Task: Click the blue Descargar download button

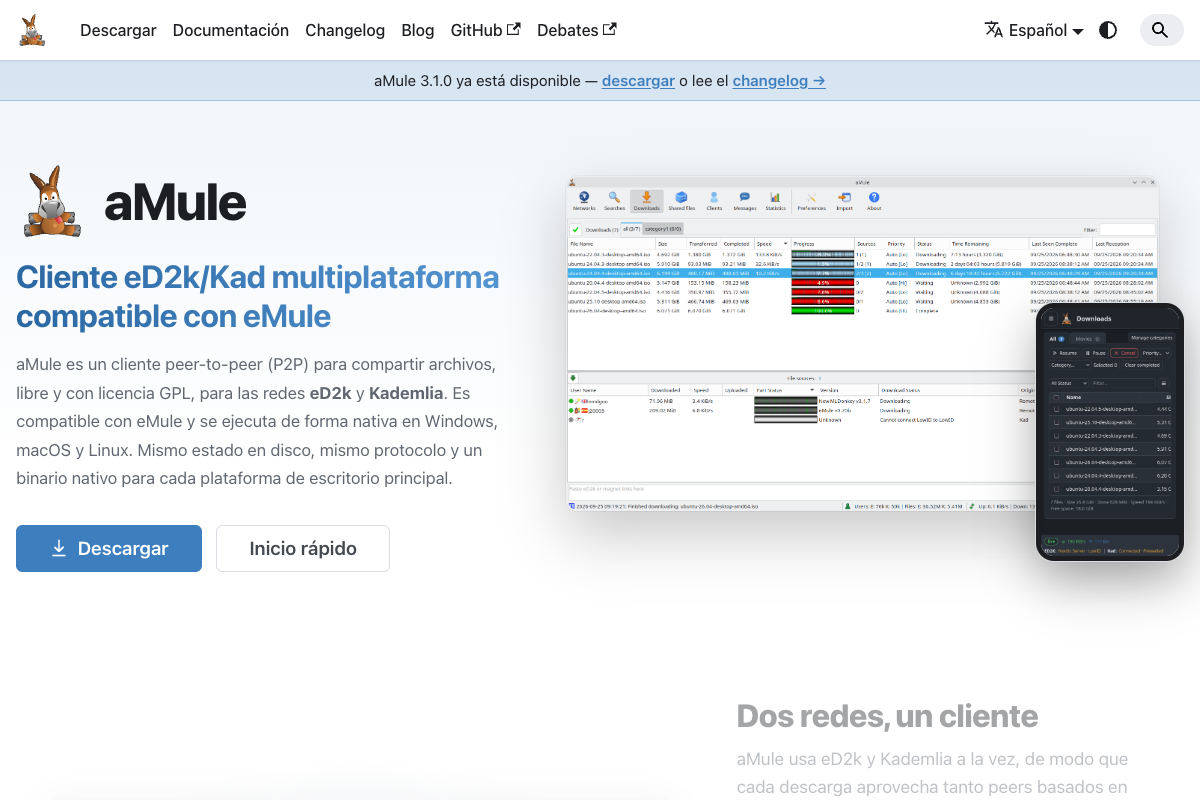Action: 109,548
